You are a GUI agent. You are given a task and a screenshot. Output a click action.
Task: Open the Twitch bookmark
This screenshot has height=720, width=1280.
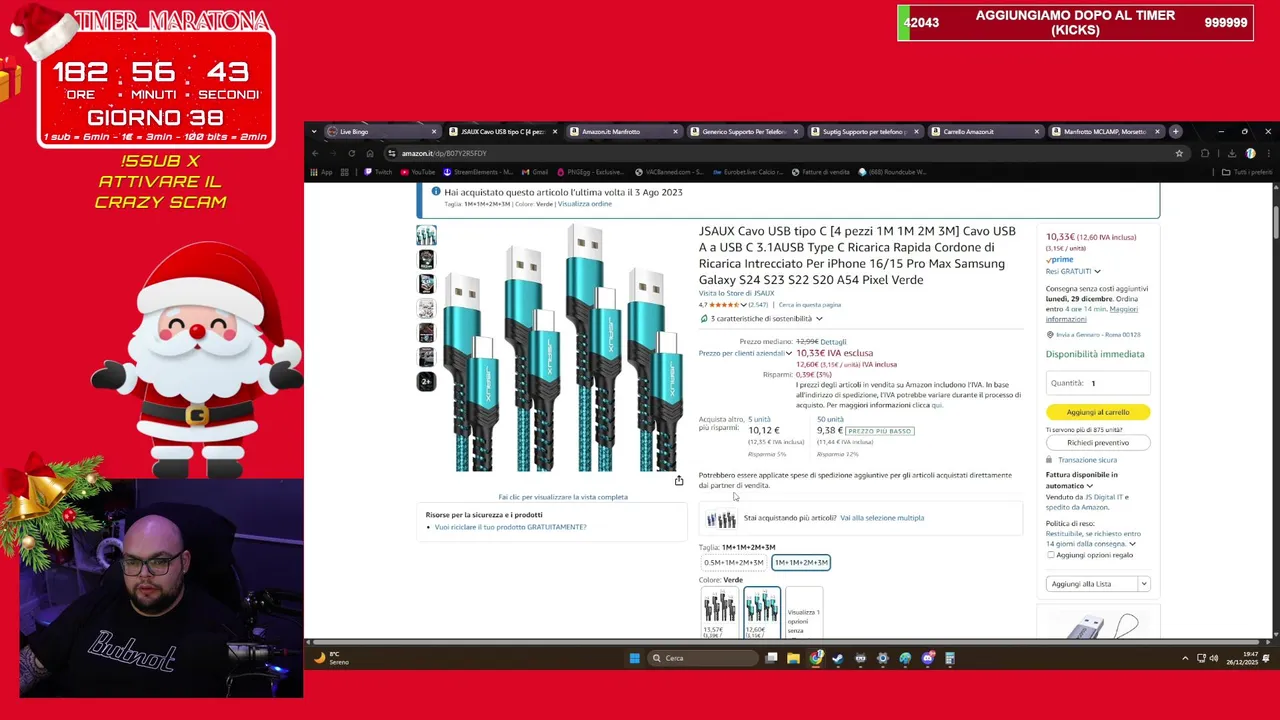click(378, 172)
